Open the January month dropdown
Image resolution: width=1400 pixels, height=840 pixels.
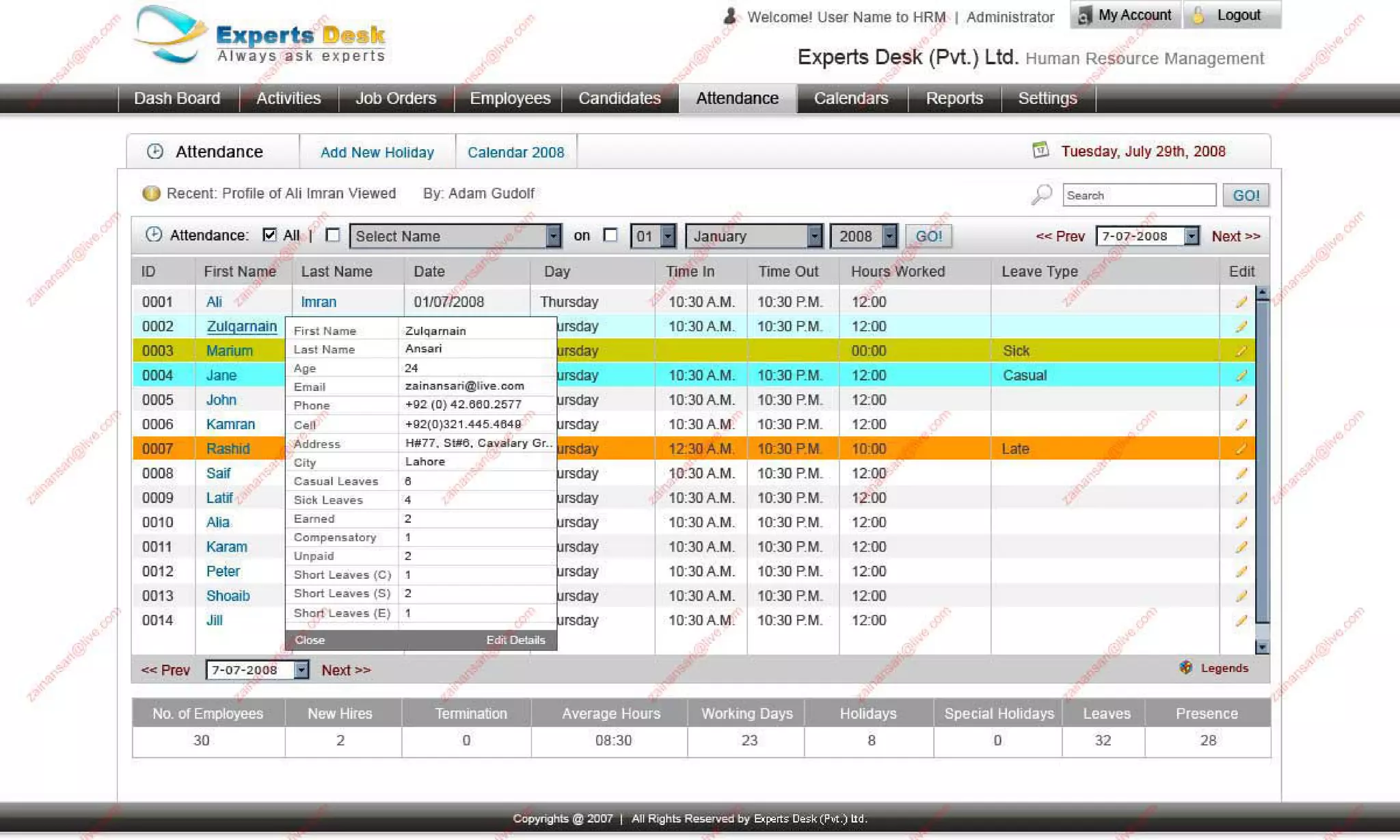[x=813, y=236]
